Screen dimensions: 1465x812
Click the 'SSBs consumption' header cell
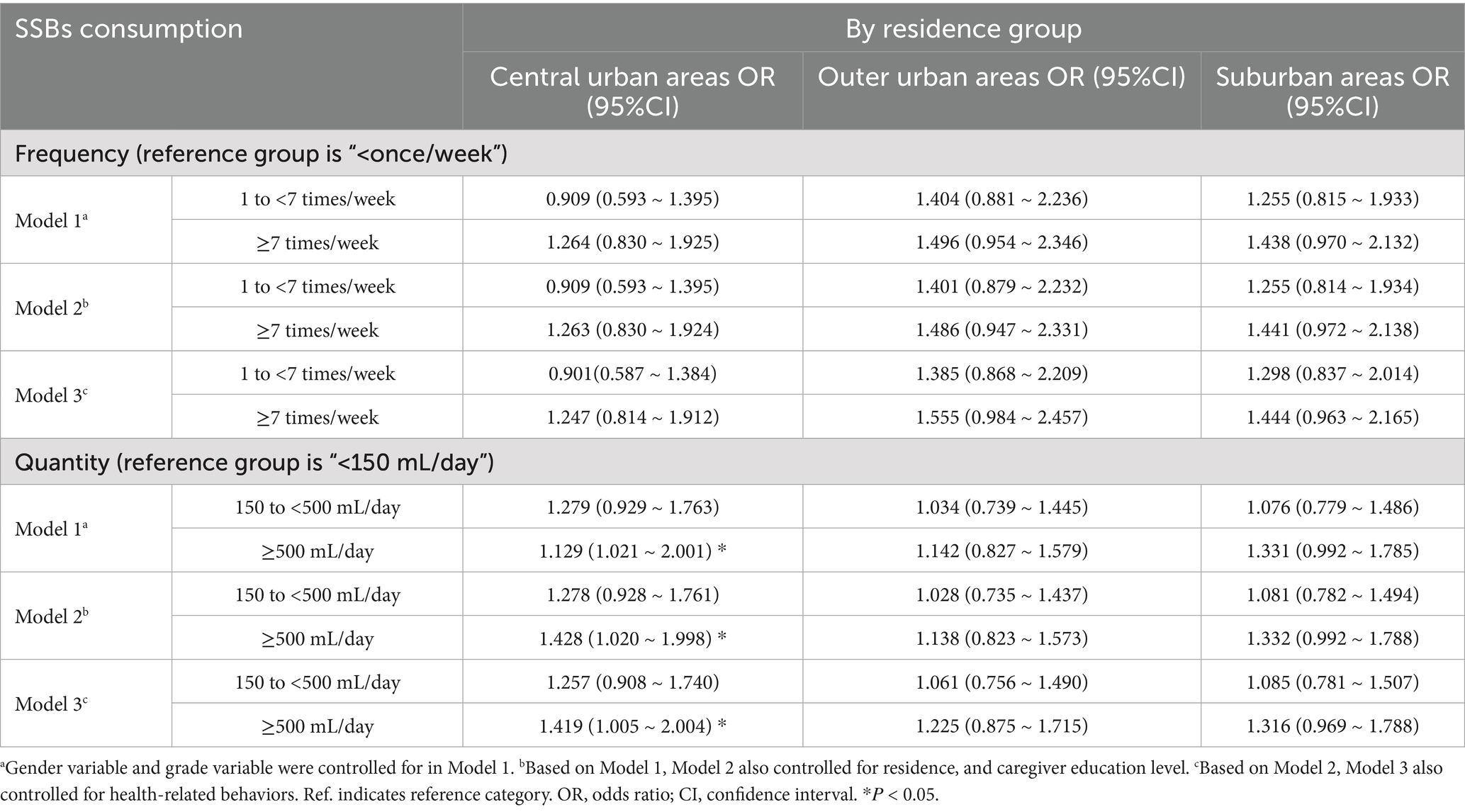129,30
